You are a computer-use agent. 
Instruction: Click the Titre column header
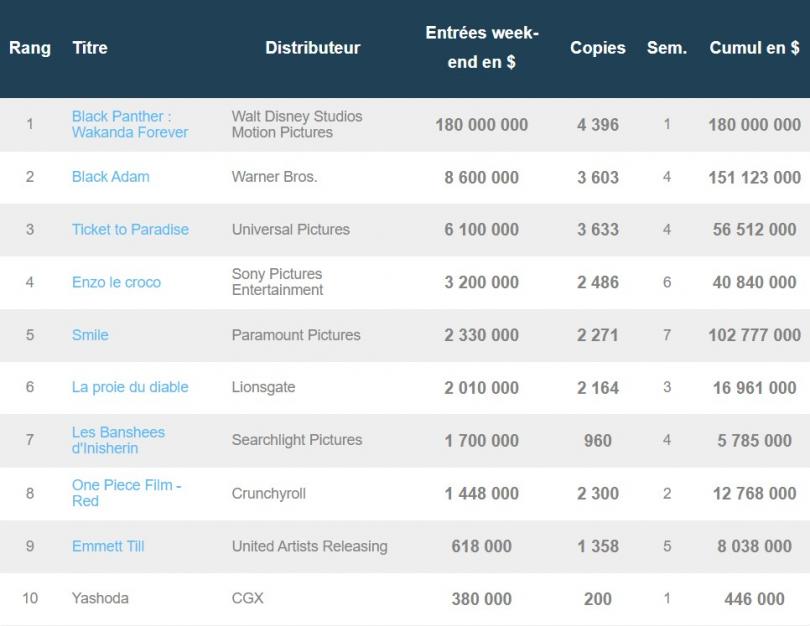90,48
